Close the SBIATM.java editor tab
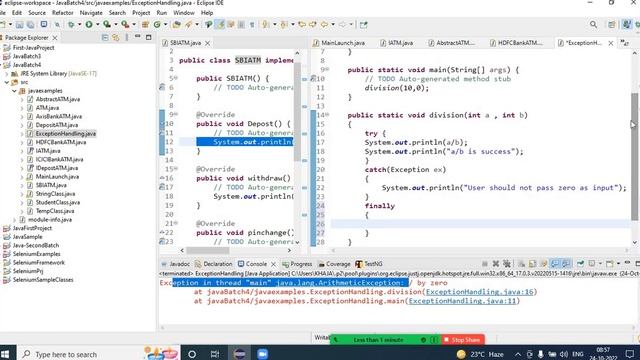Viewport: 640px width, 360px height. [208, 43]
